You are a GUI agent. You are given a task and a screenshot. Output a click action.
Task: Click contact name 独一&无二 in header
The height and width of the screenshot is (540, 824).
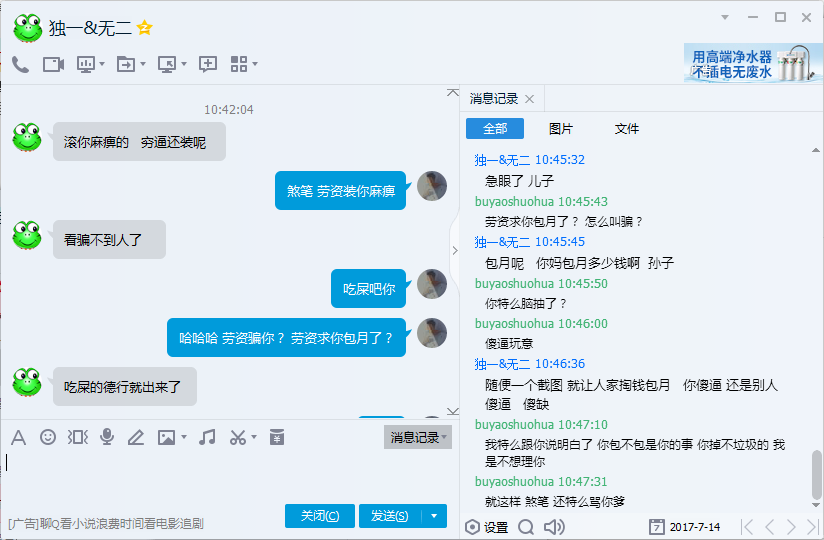coord(90,28)
